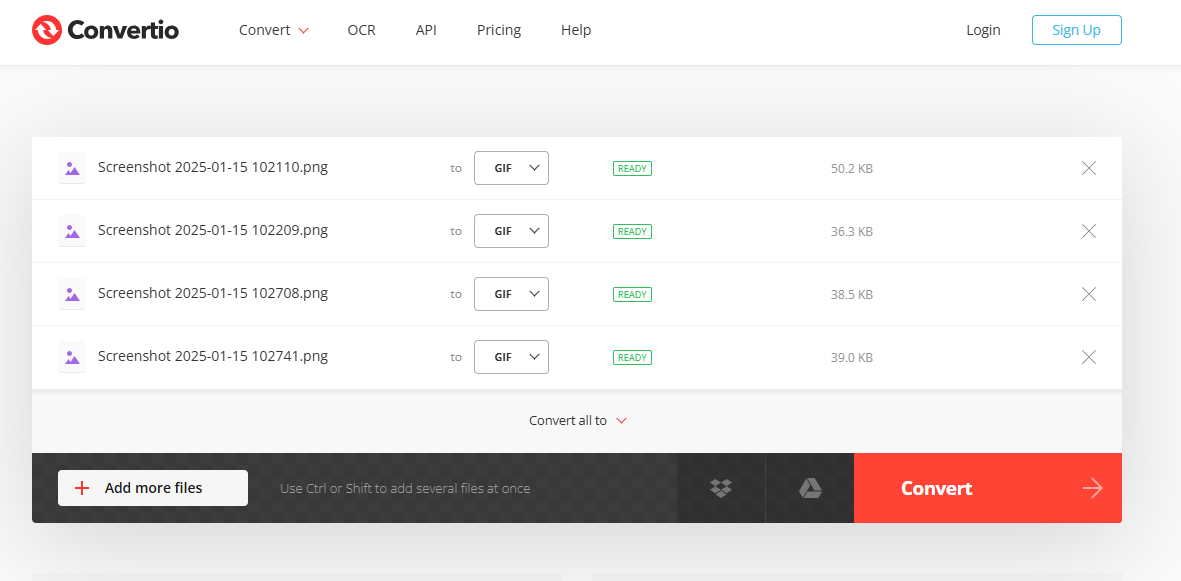Click READY status of 102741.png
Screen dimensions: 1181x581
pyautogui.click(x=632, y=357)
